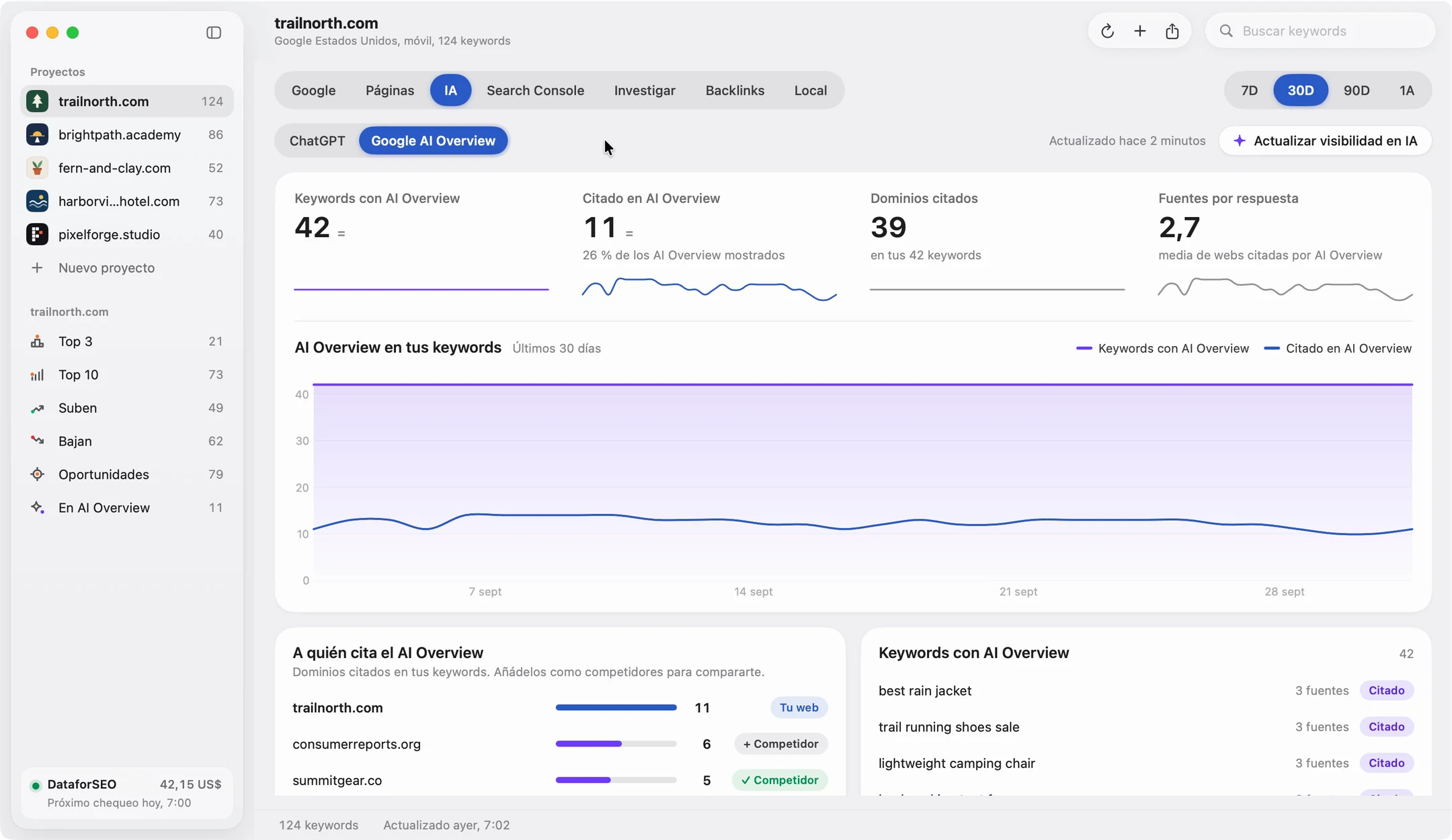Click the search magnifier icon
The image size is (1452, 840).
coord(1226,31)
